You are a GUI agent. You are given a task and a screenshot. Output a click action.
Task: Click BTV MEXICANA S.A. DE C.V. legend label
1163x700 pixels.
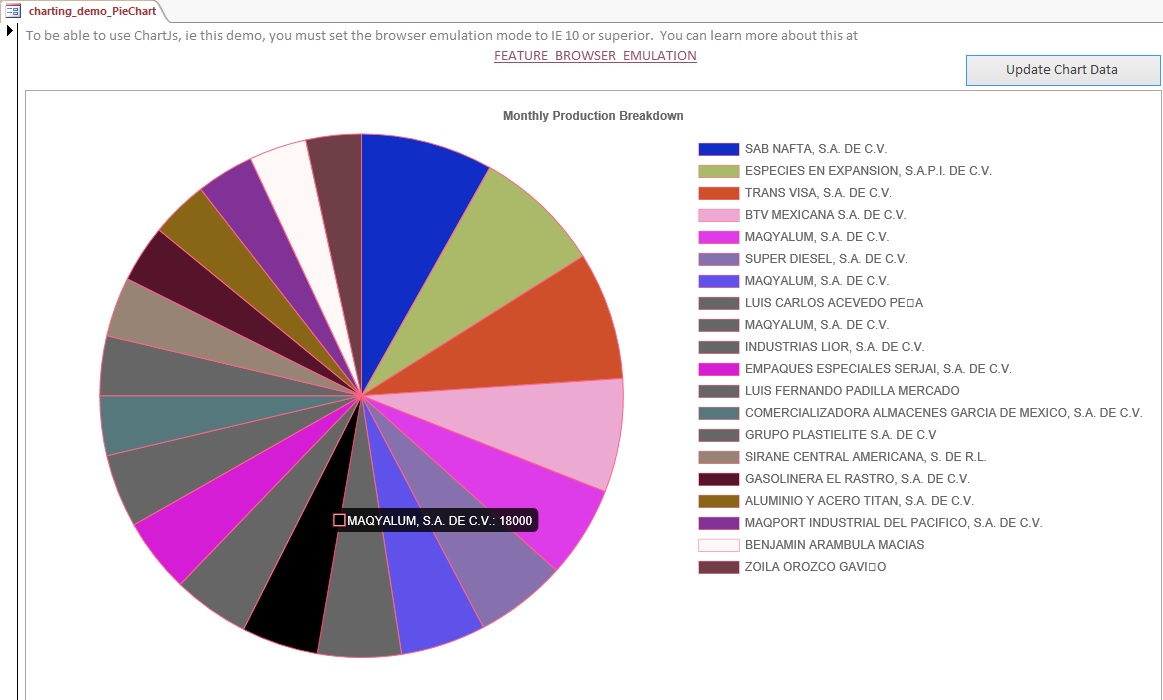[x=826, y=215]
